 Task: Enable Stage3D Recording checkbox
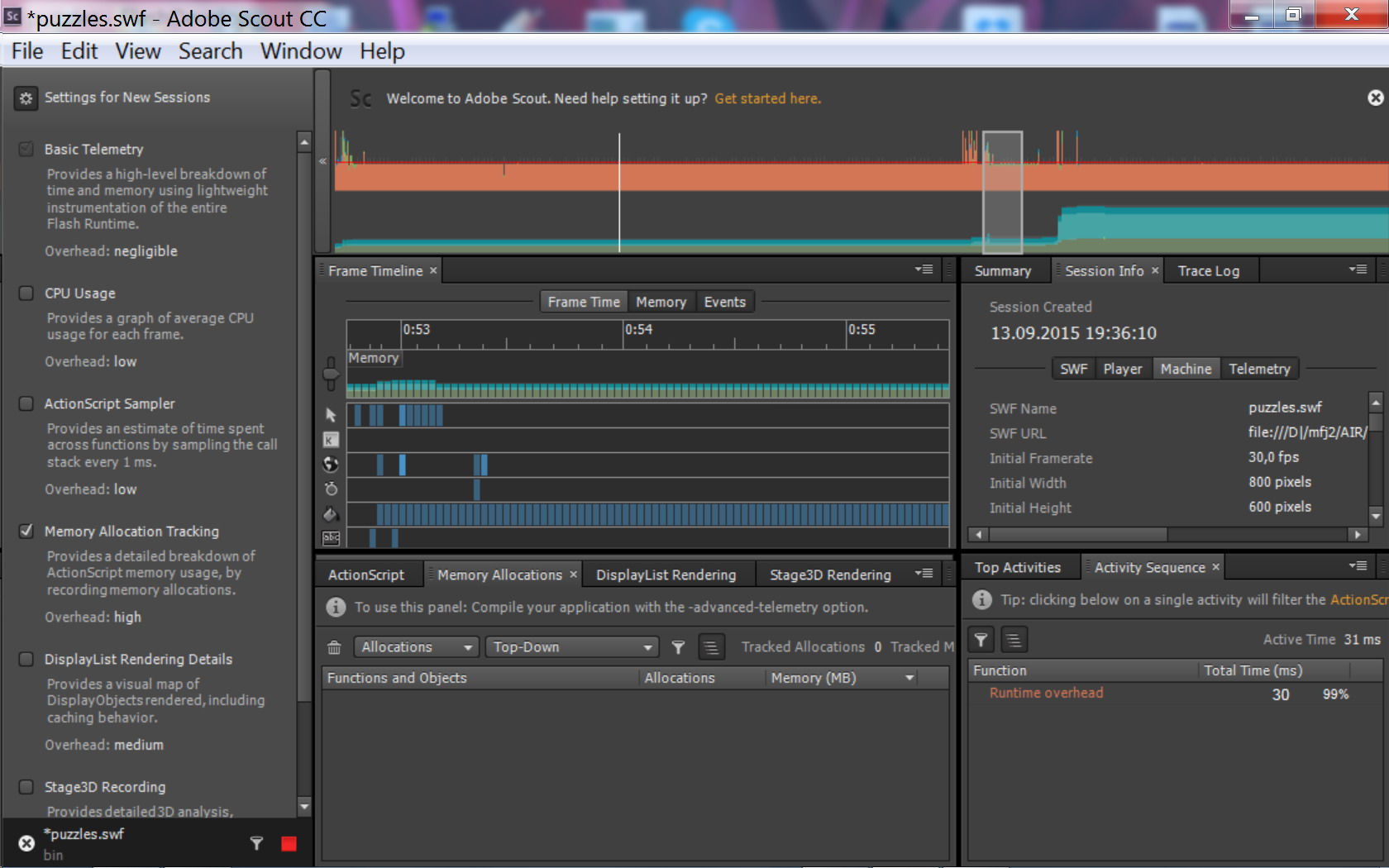point(26,788)
